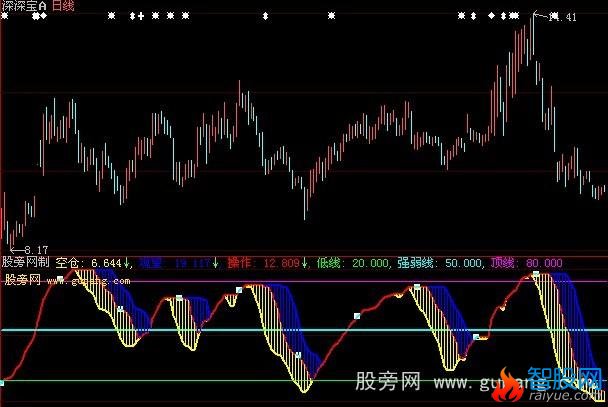The image size is (608, 407).
Task: Click the double-star marker left of the 14.41 label
Action: click(x=514, y=16)
